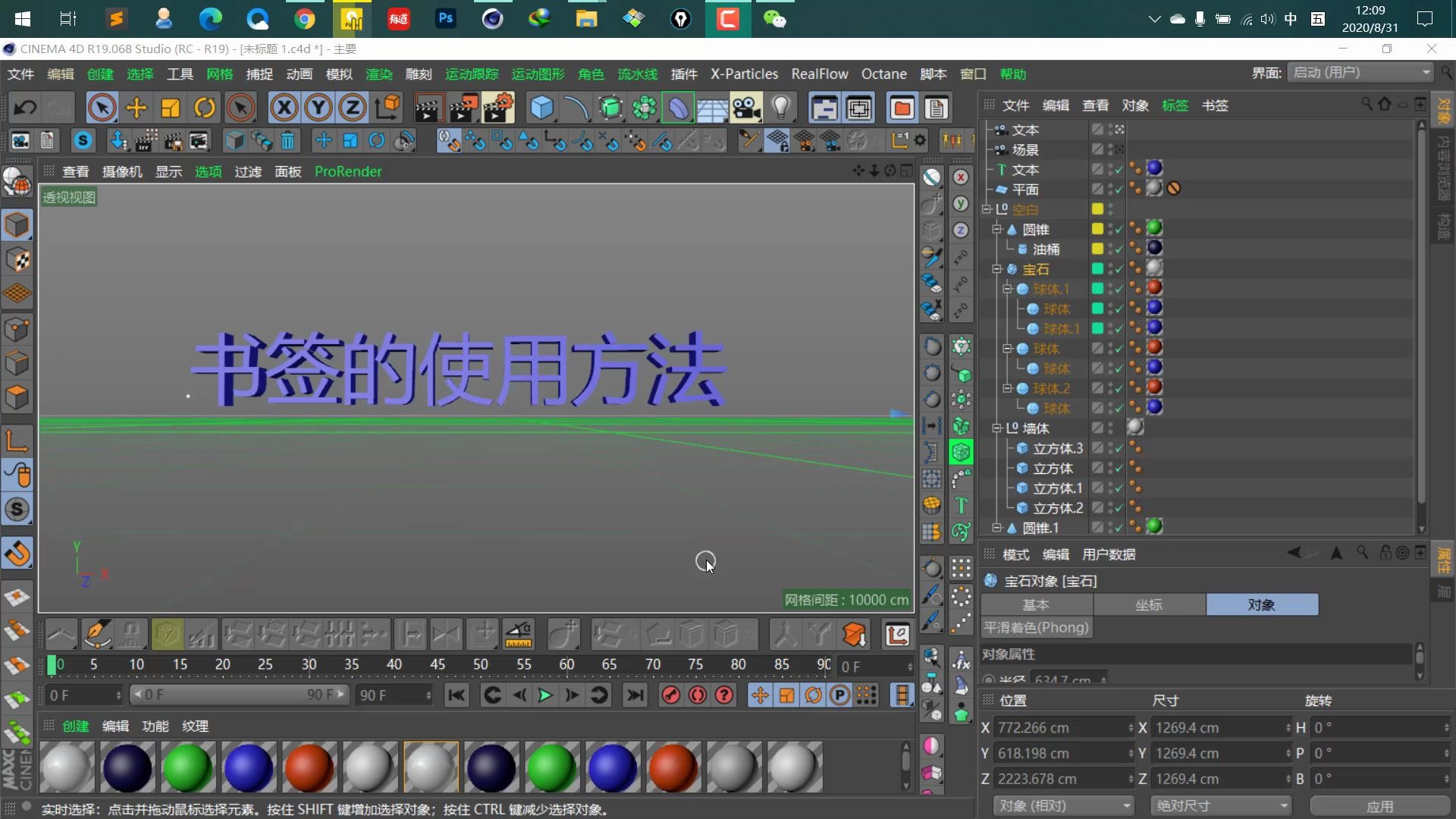
Task: Collapse the 墙体 group
Action: (996, 428)
